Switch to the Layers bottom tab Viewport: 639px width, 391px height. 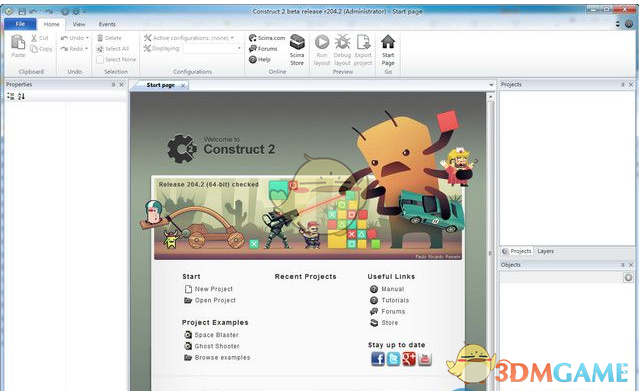click(545, 251)
